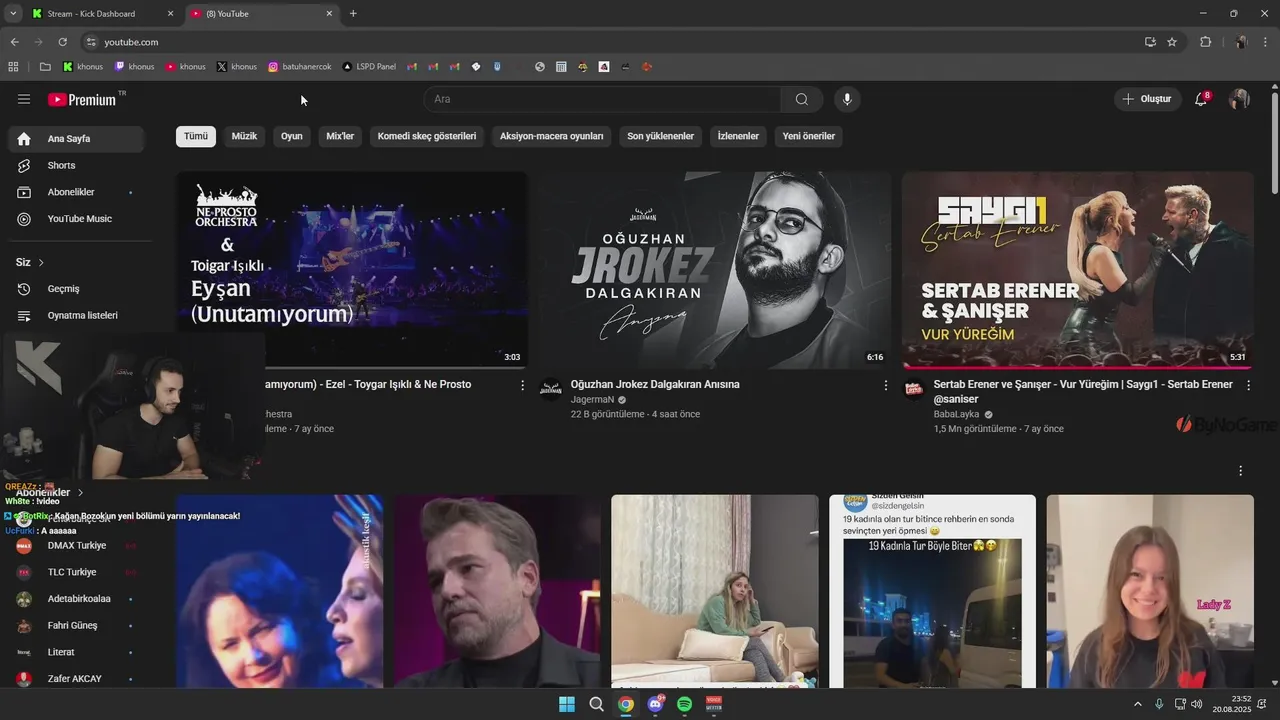Viewport: 1280px width, 720px height.
Task: Select Yeni öneriler chip
Action: coord(809,136)
